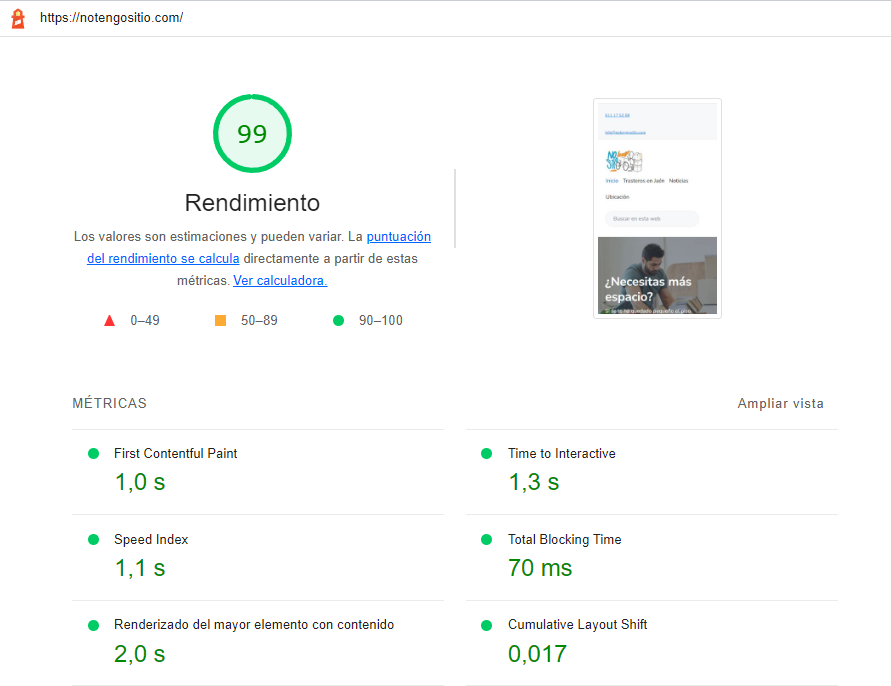Open 'del rendimiento se calcula' link
Screen dimensions: 891x686
click(x=163, y=259)
